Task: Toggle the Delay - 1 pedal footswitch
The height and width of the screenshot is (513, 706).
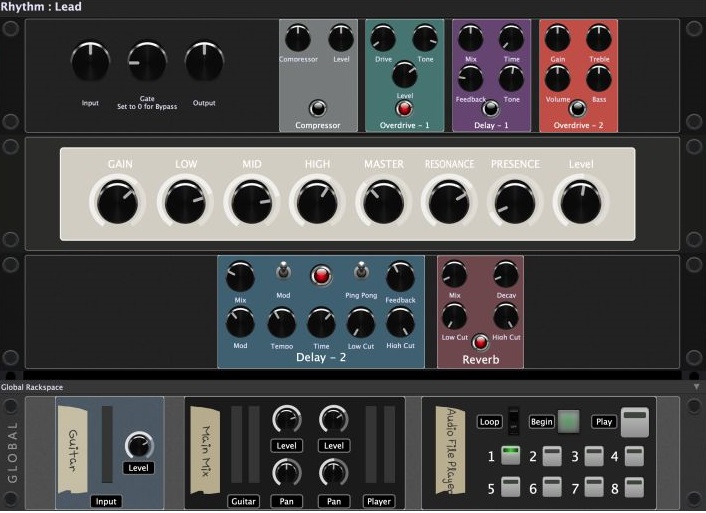Action: (492, 108)
